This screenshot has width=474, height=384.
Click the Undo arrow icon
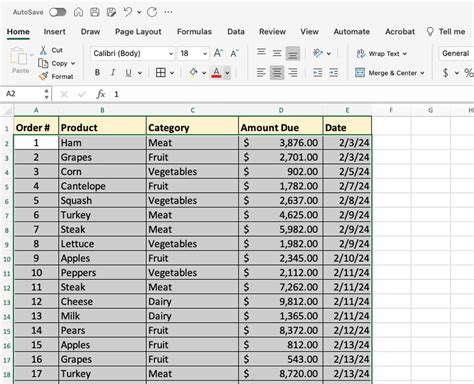point(127,12)
